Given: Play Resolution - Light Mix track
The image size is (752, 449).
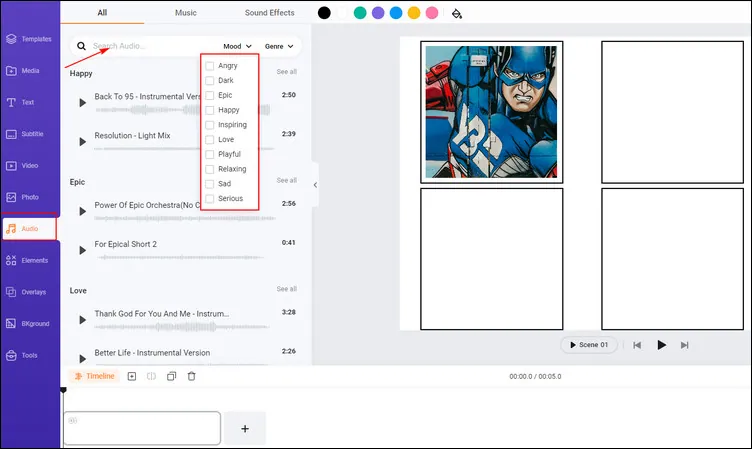Looking at the screenshot, I should coord(82,142).
